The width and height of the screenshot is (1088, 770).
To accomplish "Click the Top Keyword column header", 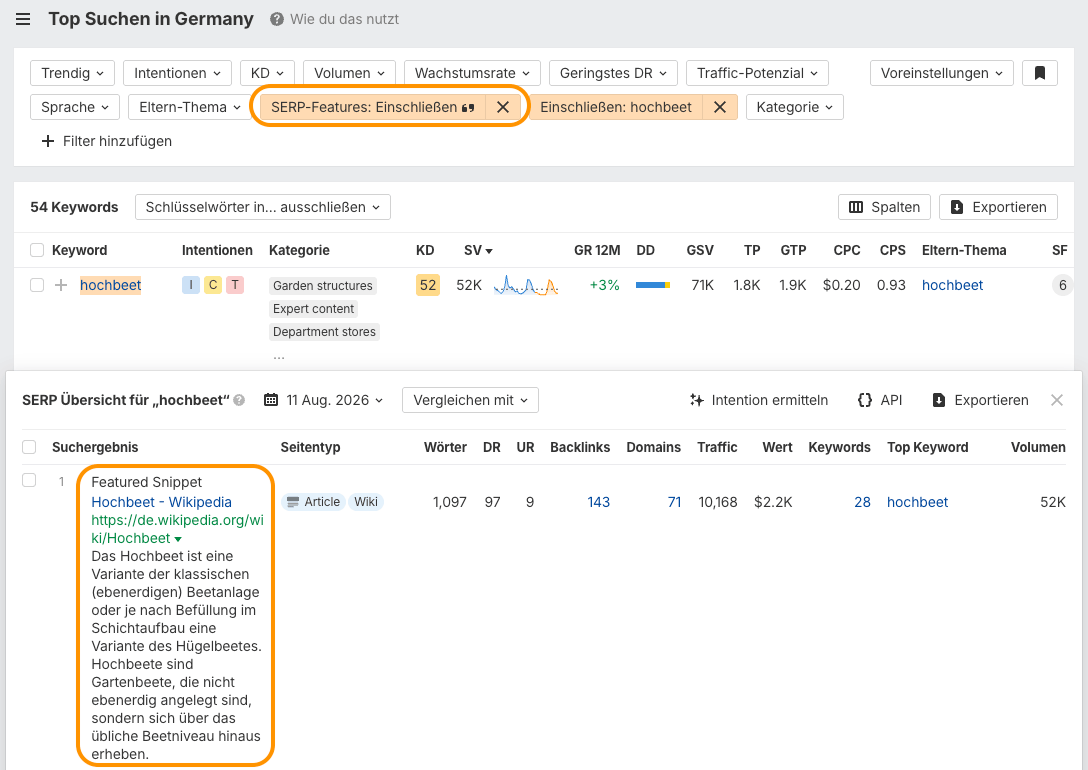I will click(x=927, y=447).
